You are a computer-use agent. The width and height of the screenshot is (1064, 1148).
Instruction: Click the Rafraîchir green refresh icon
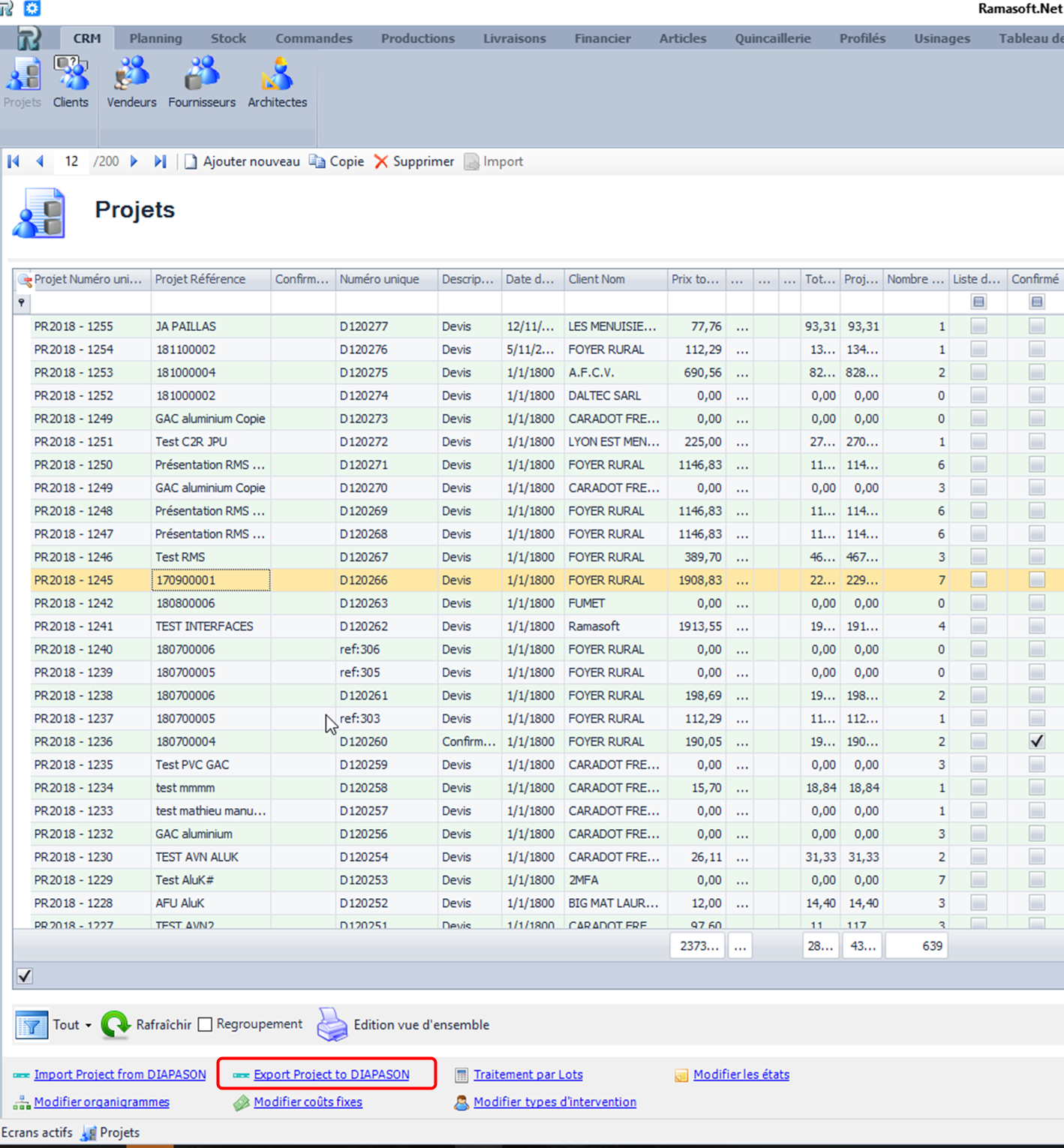(116, 1025)
